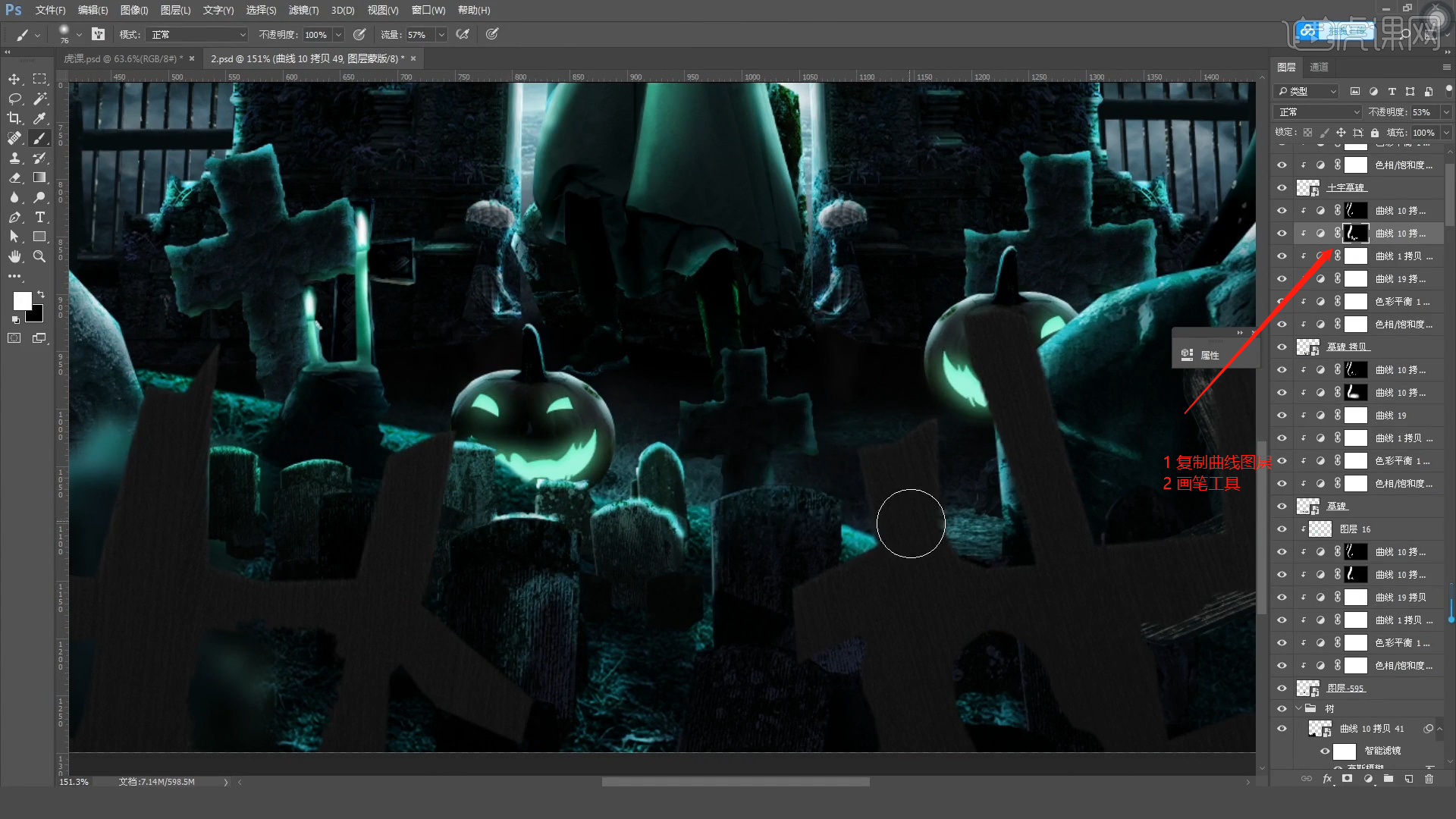Select the Magic Wand tool
This screenshot has height=819, width=1456.
click(x=40, y=99)
